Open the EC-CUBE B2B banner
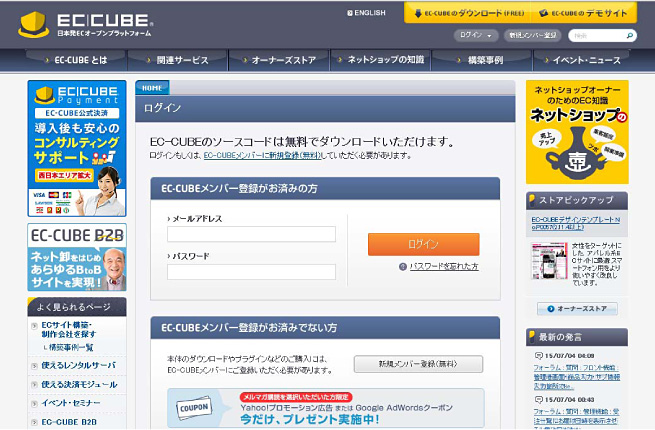Viewport: 655px width, 430px height. [77, 257]
